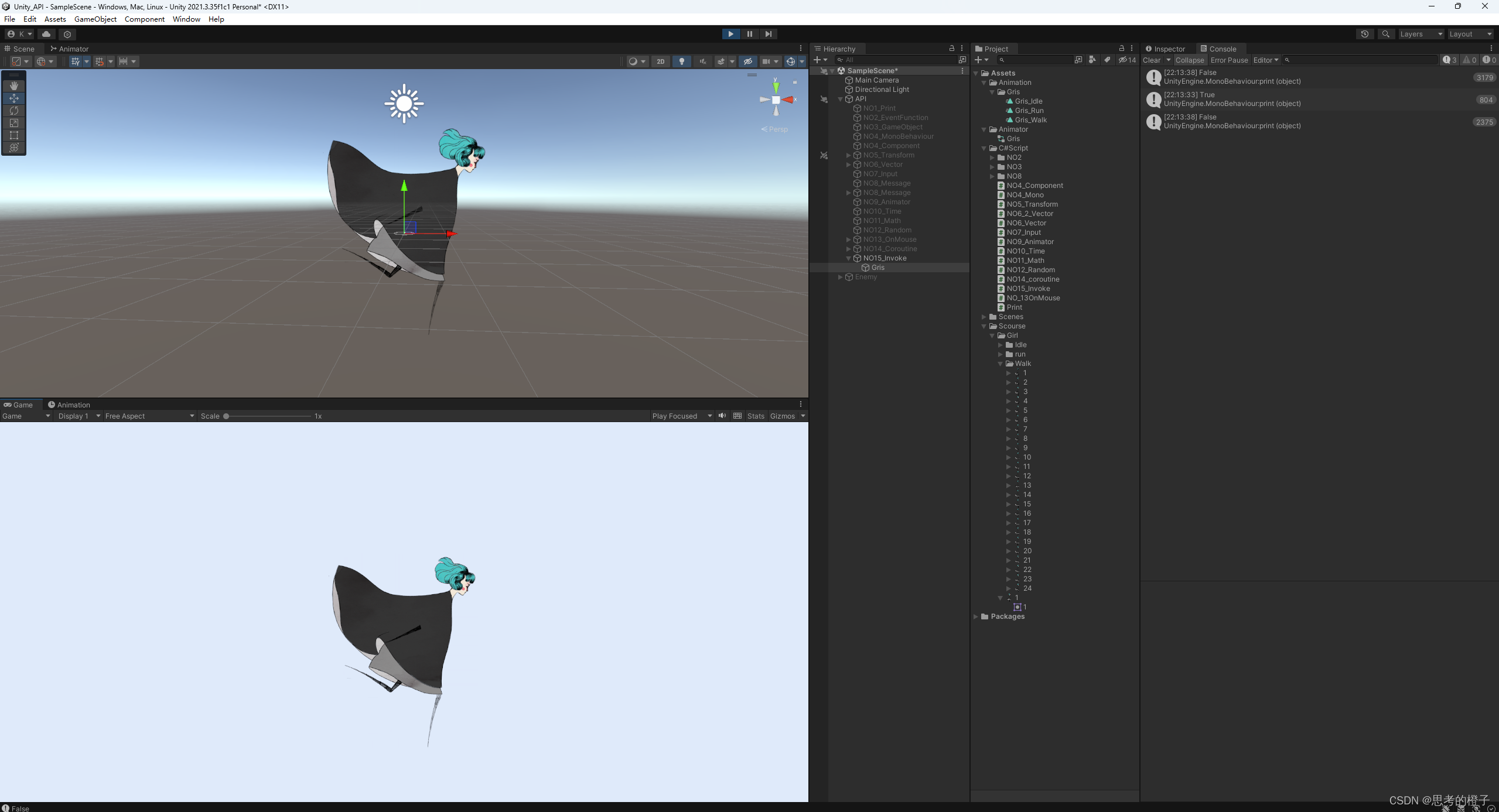The image size is (1499, 812).
Task: Click the Stats button in Game view
Action: pos(755,416)
